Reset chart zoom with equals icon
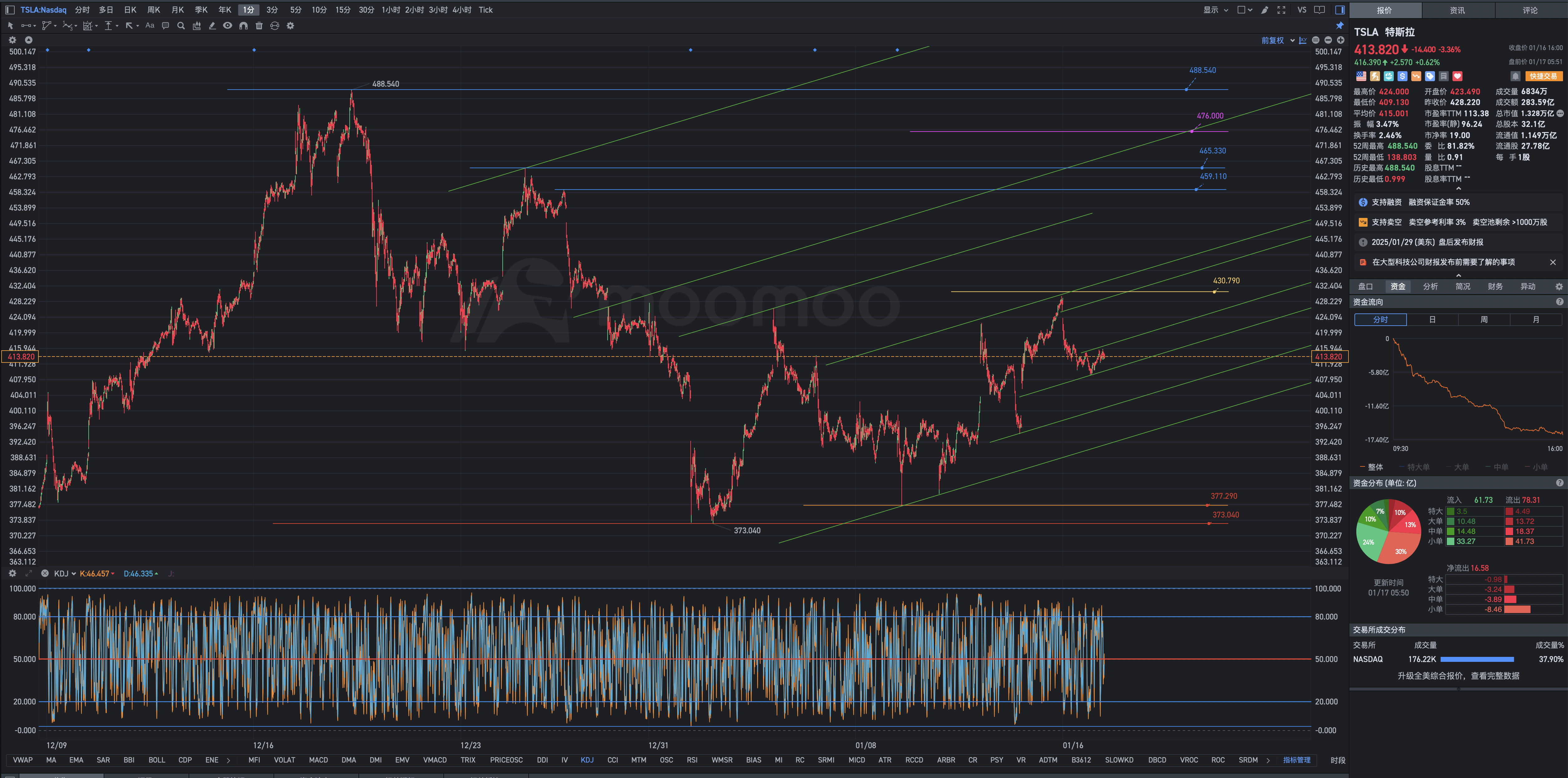The width and height of the screenshot is (1568, 778). 1316,40
